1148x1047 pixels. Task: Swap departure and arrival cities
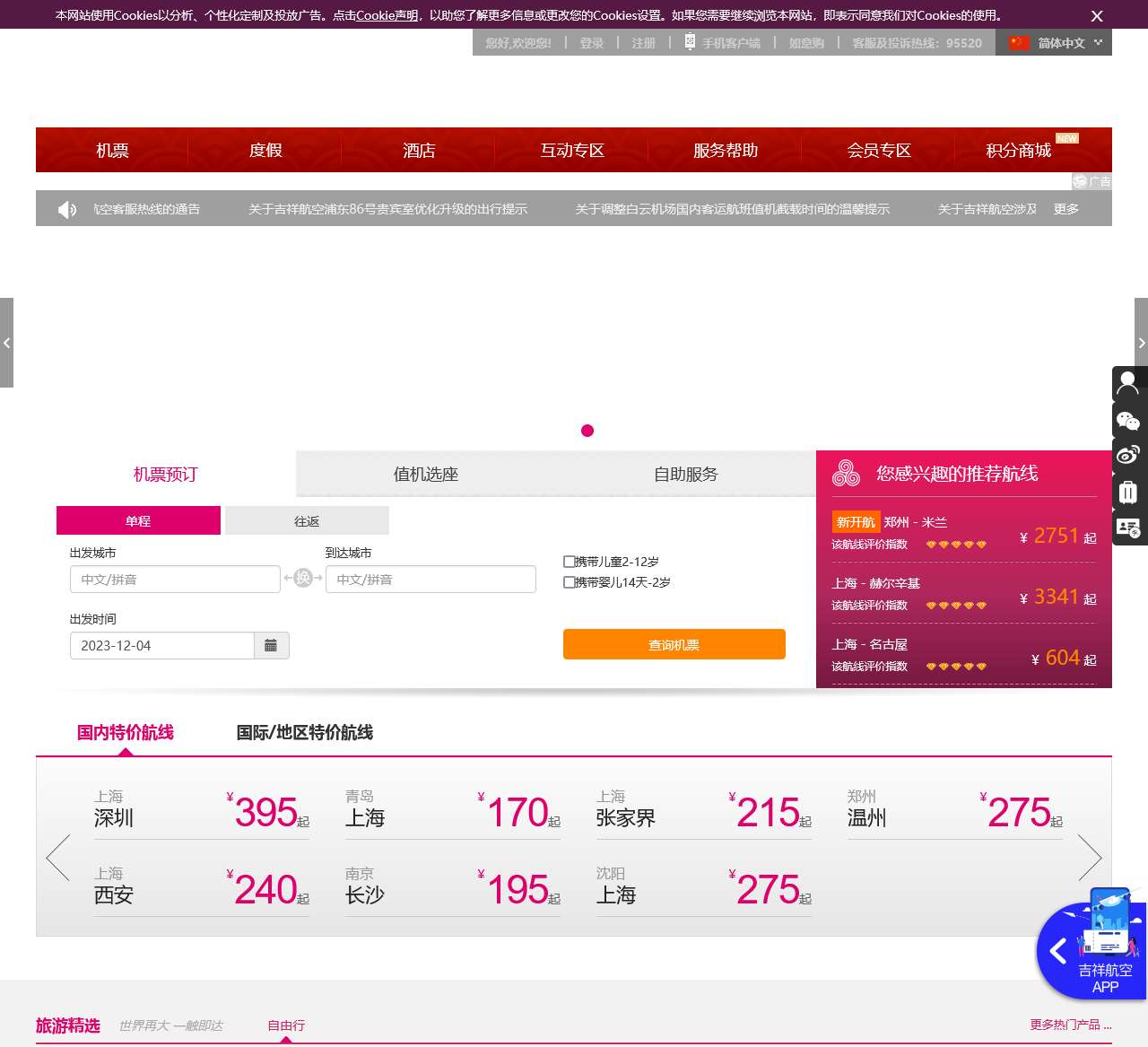pos(303,579)
